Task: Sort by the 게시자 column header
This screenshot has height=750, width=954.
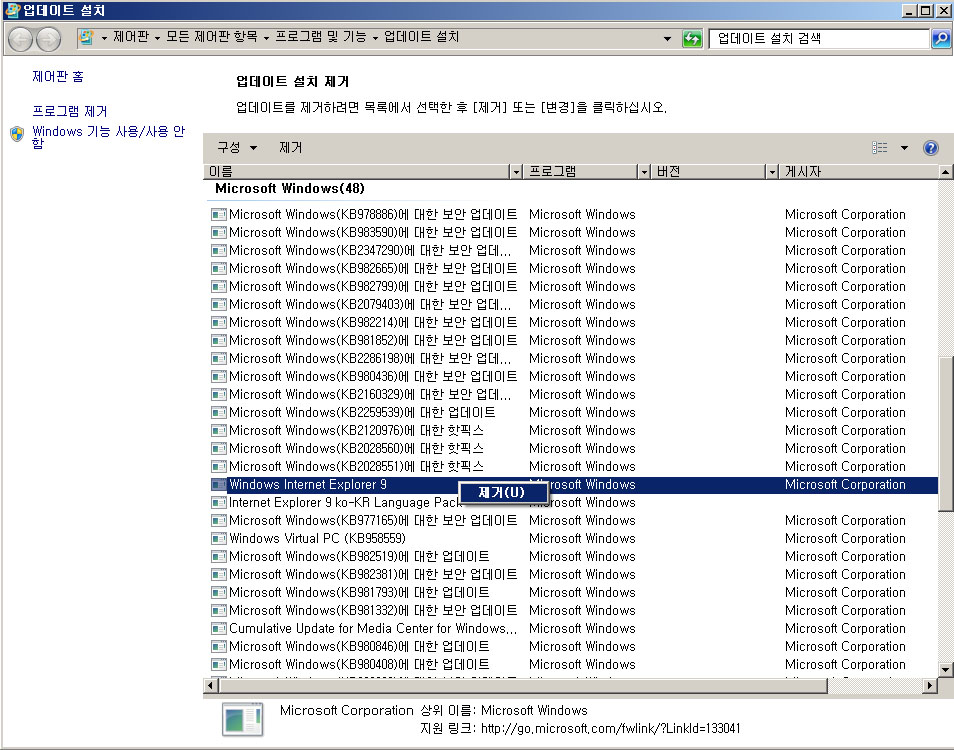Action: pos(859,172)
